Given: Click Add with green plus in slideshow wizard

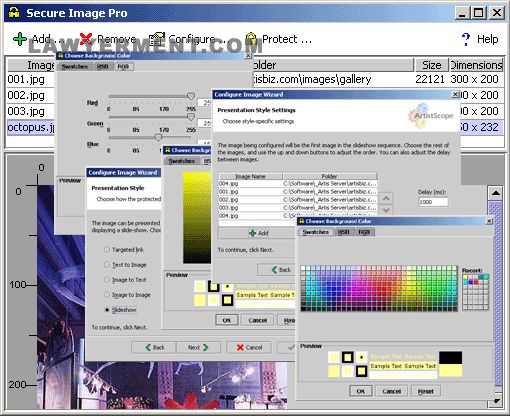Looking at the screenshot, I should point(258,233).
